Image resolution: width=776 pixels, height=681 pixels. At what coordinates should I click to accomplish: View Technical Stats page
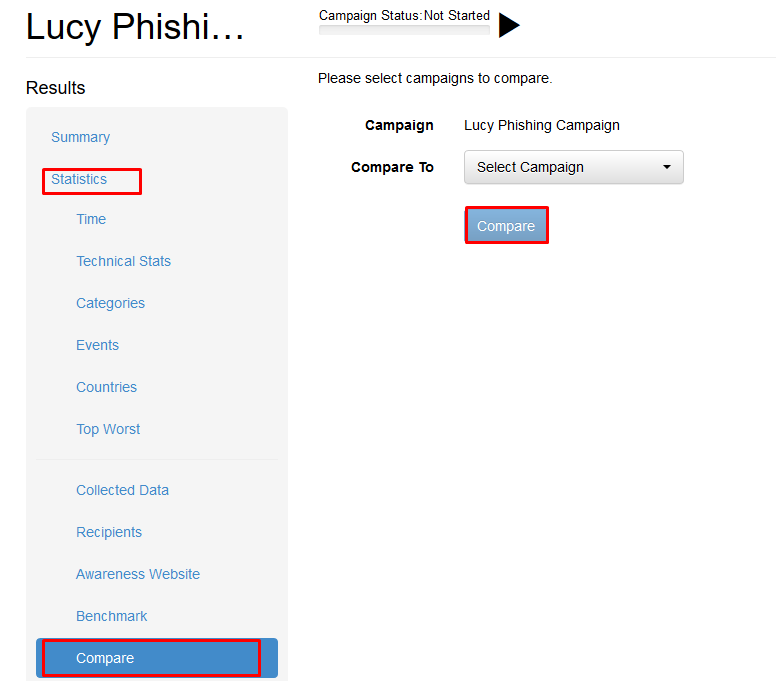pyautogui.click(x=124, y=261)
